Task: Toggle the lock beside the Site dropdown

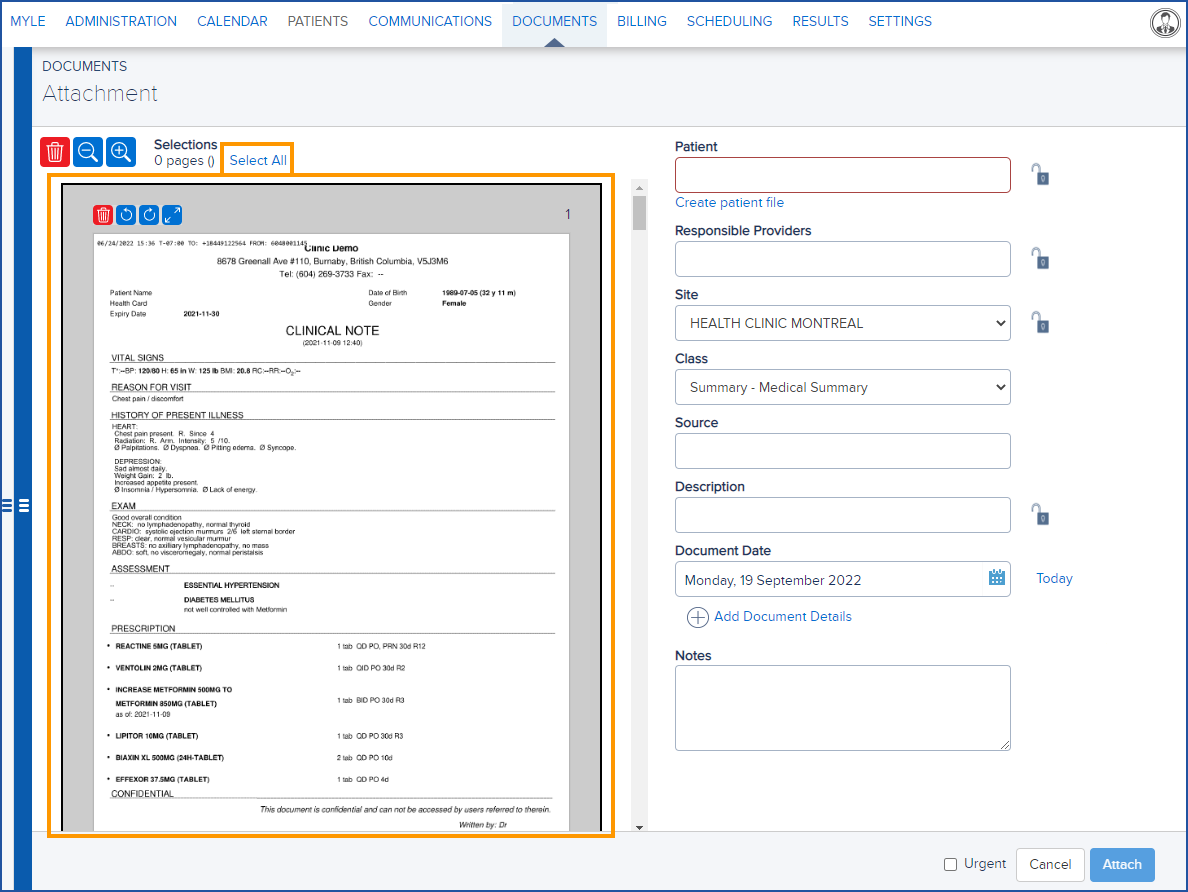Action: [x=1040, y=323]
